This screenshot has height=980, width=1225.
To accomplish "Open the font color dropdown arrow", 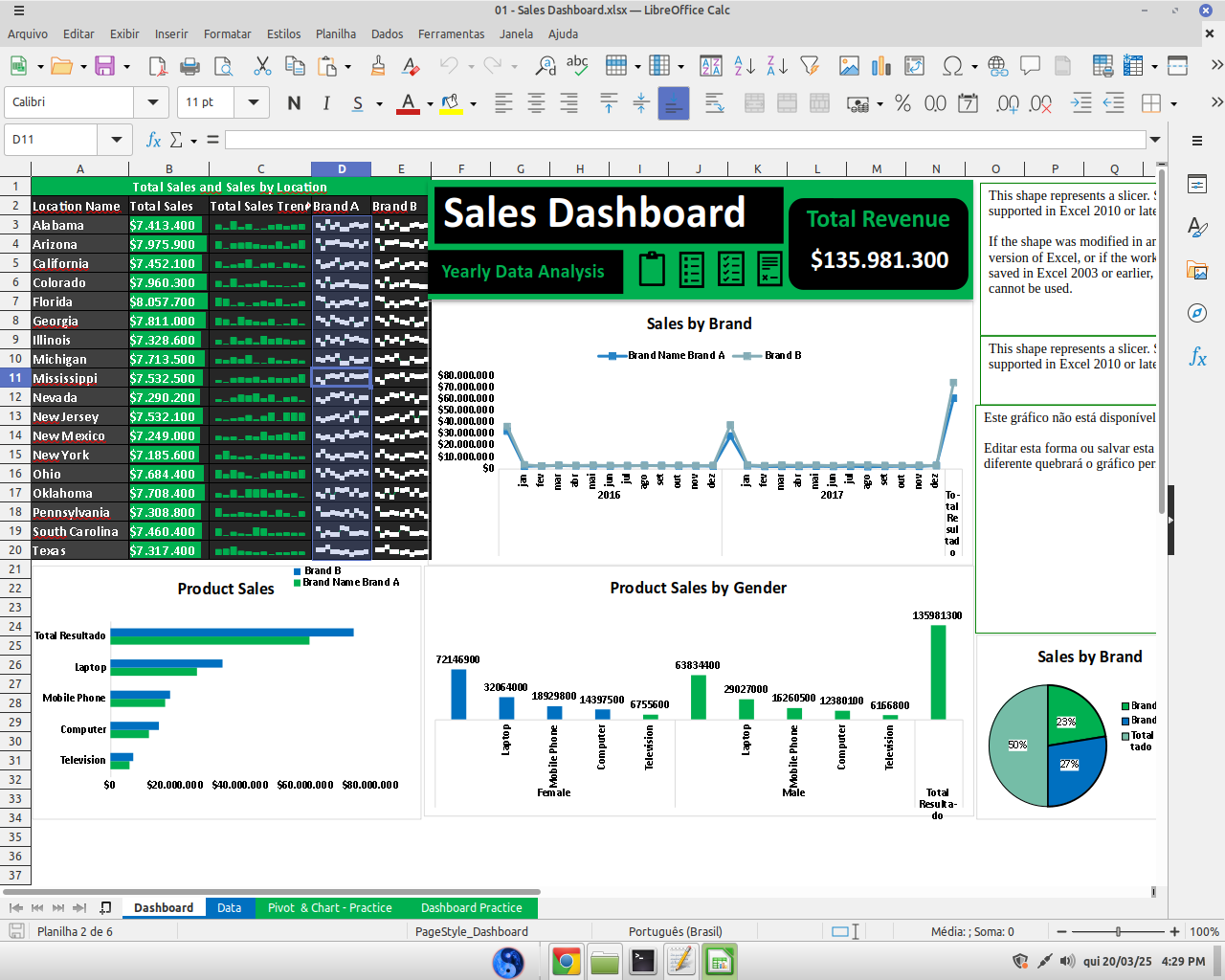I will [429, 102].
